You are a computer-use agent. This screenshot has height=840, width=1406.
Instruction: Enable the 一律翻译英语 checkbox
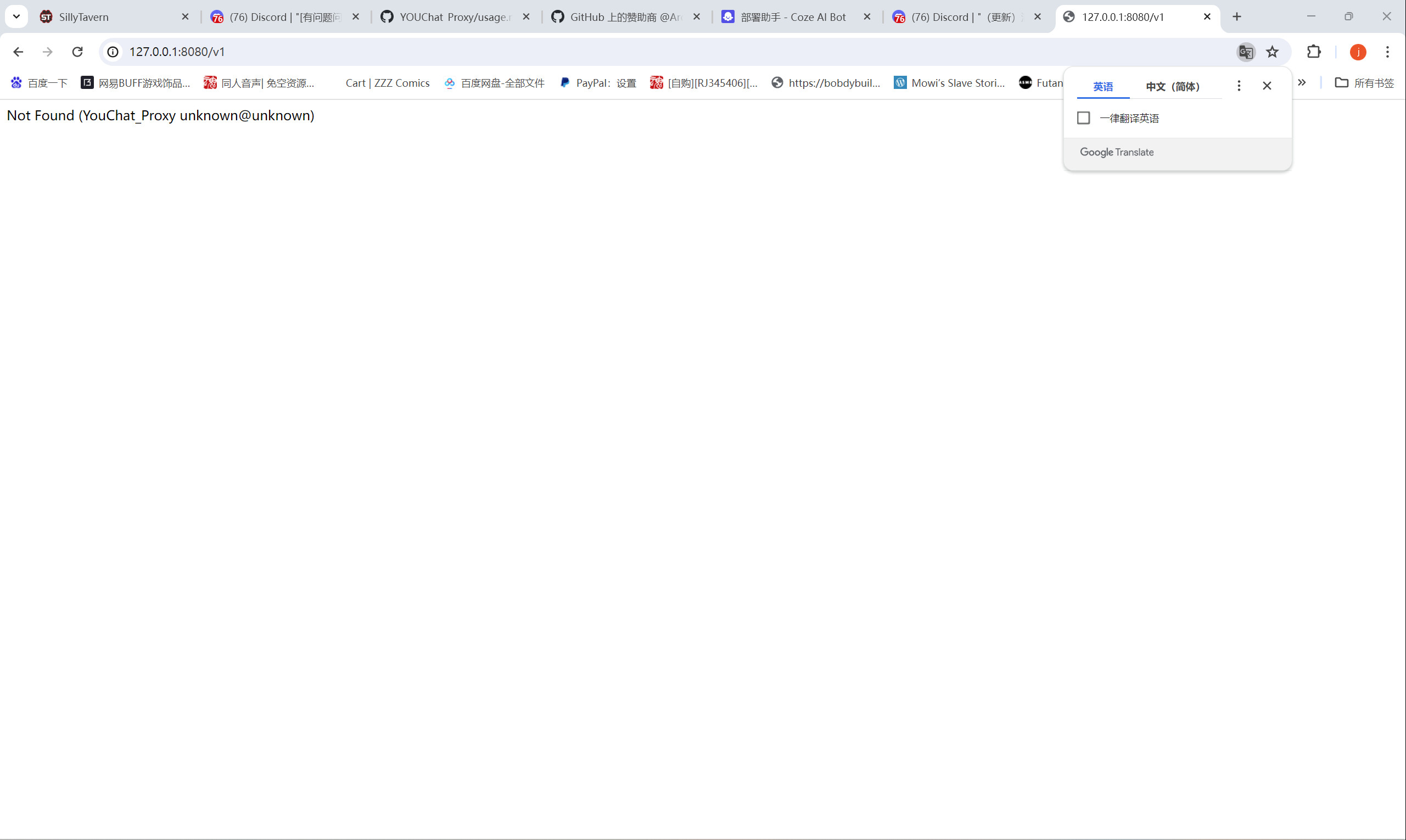point(1083,117)
